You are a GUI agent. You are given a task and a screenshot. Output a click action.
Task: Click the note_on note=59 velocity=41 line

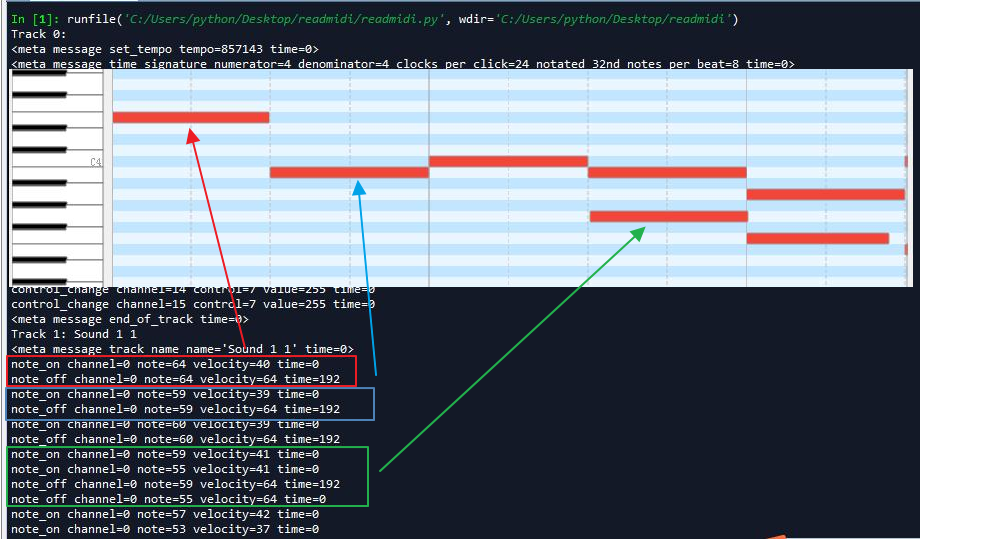[165, 454]
